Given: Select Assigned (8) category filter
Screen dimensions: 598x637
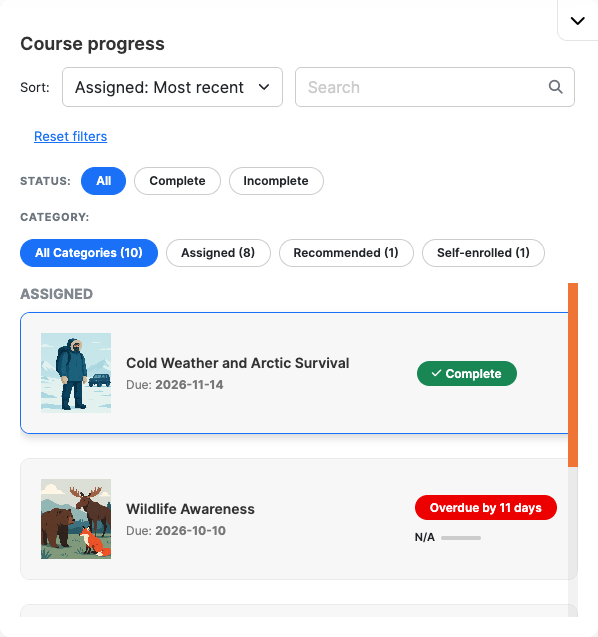Looking at the screenshot, I should [218, 253].
